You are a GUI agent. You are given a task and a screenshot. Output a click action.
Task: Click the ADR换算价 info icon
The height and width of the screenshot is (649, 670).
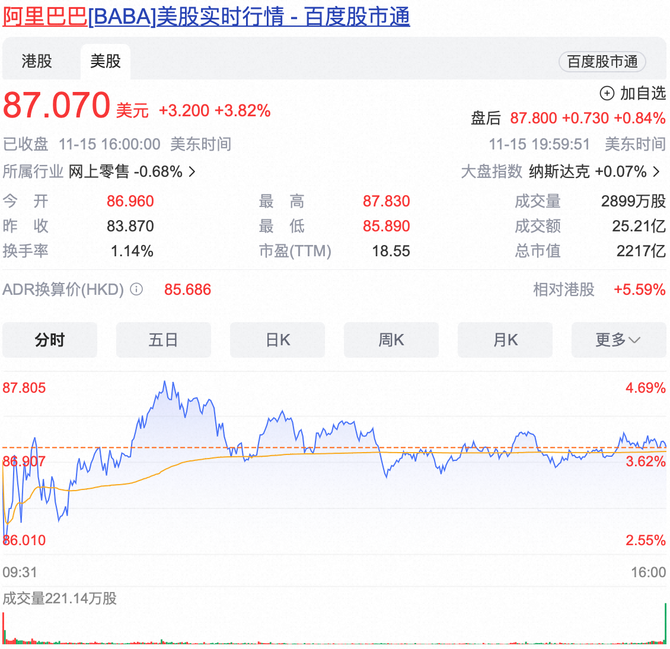(x=136, y=290)
